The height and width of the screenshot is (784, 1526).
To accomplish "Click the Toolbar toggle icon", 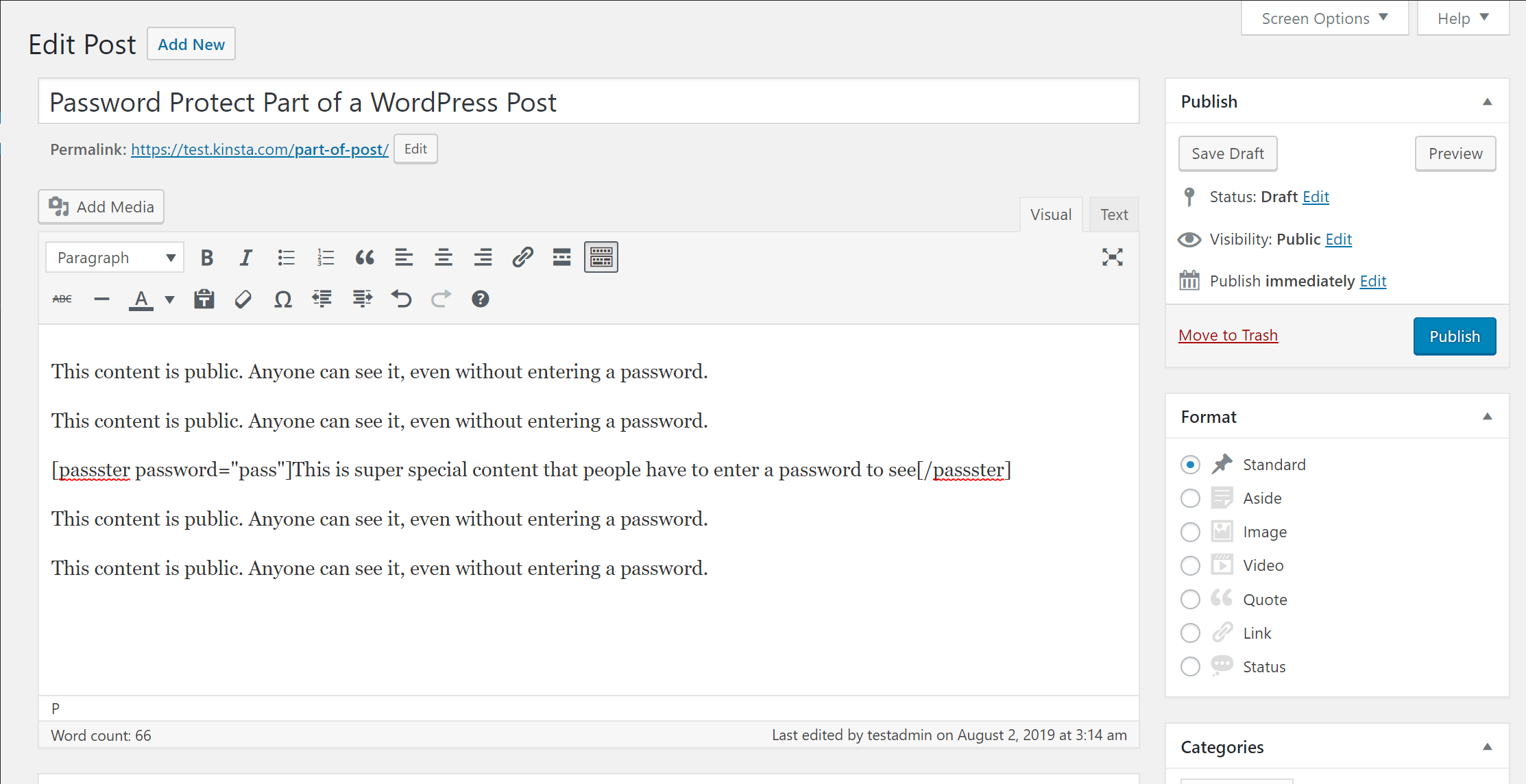I will click(x=601, y=258).
